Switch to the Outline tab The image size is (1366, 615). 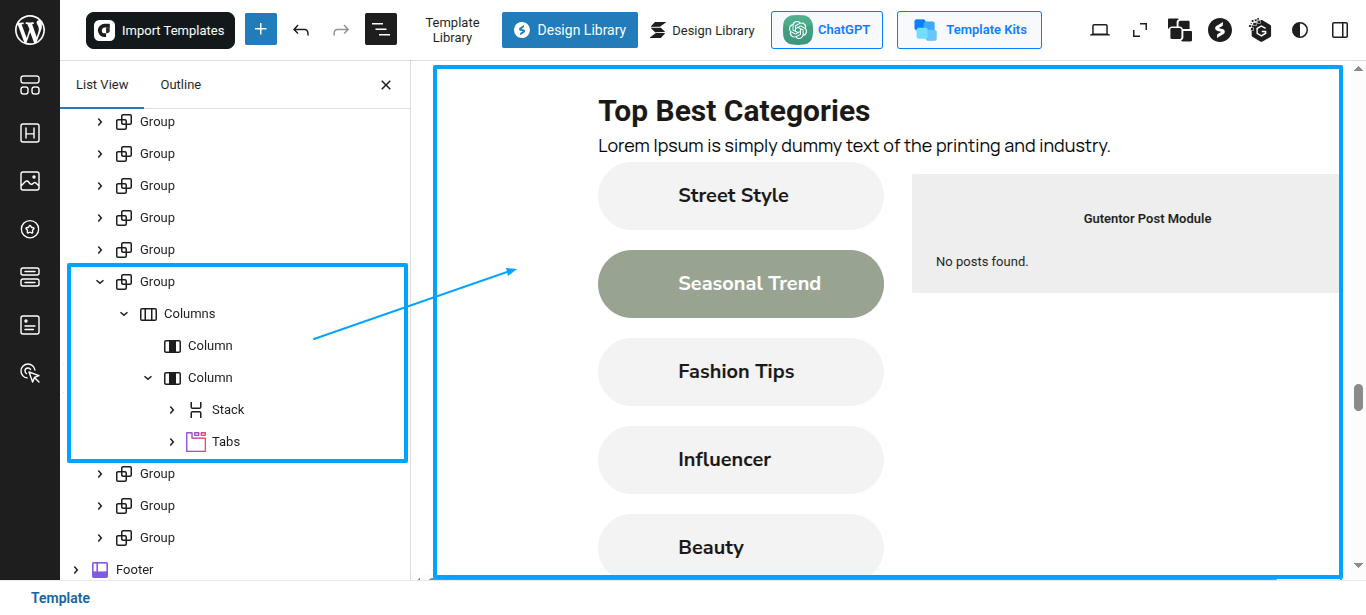(x=181, y=85)
